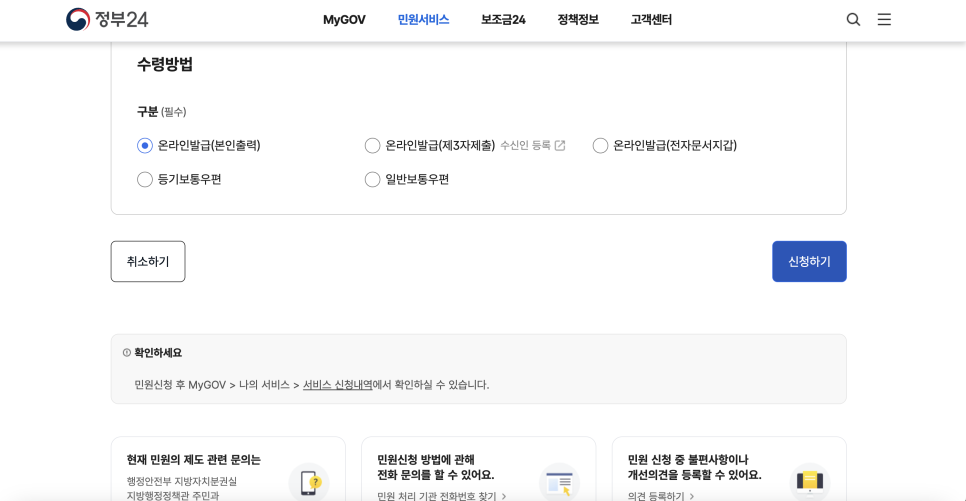The width and height of the screenshot is (966, 501).
Task: Click the external link icon beside 수신인 등록
Action: click(560, 145)
